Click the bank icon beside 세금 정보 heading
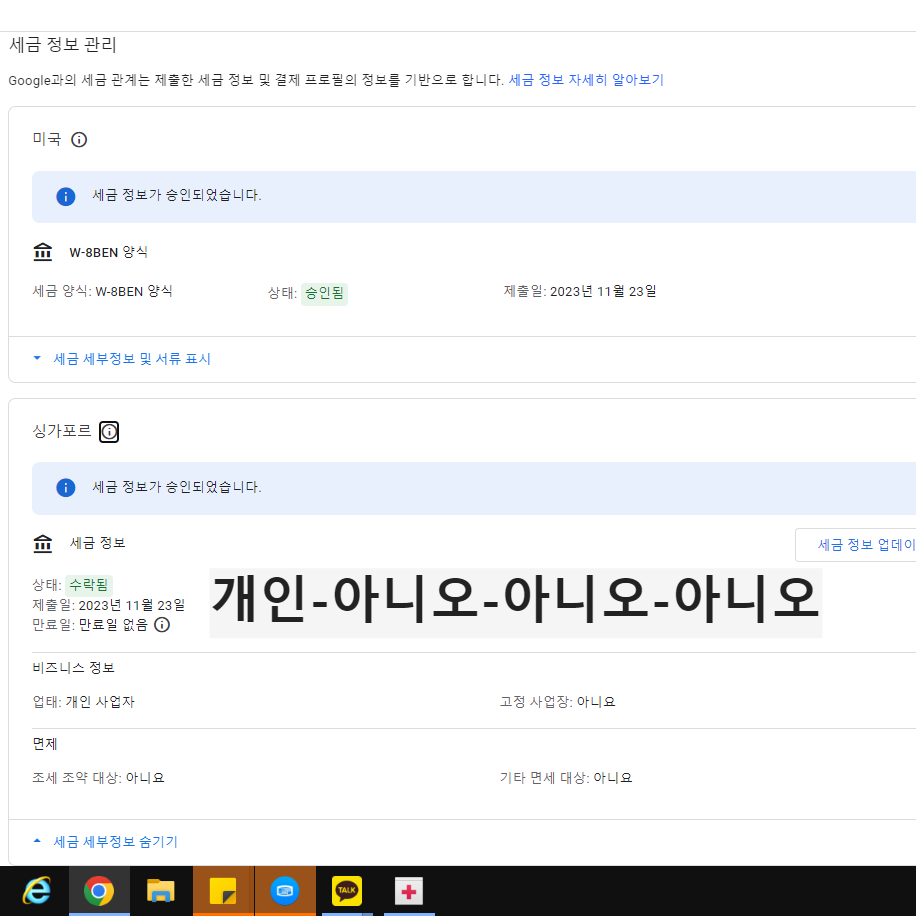This screenshot has height=916, width=916. [43, 543]
